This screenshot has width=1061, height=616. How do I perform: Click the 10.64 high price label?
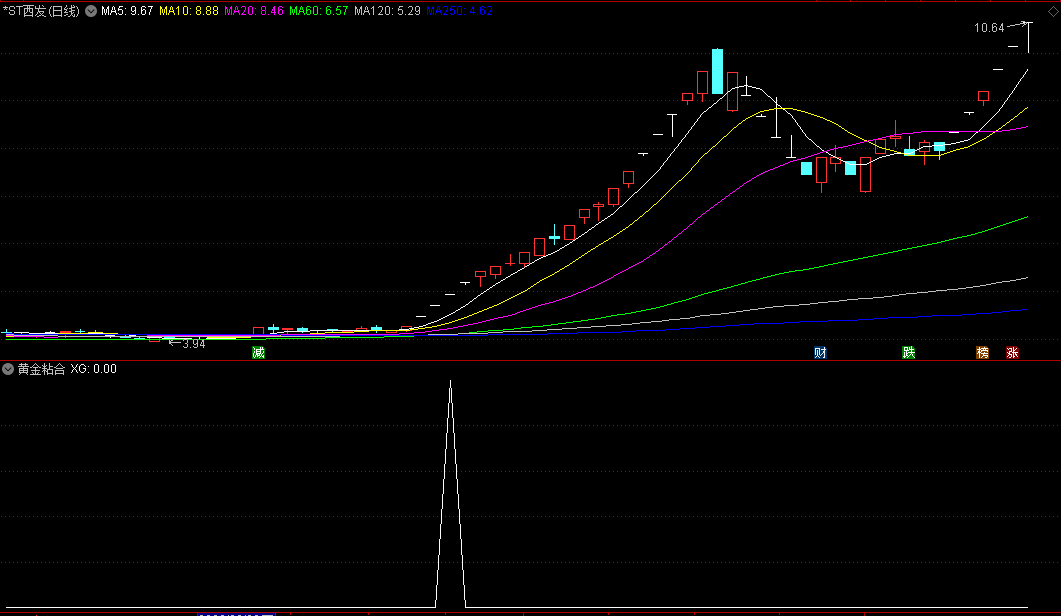989,28
